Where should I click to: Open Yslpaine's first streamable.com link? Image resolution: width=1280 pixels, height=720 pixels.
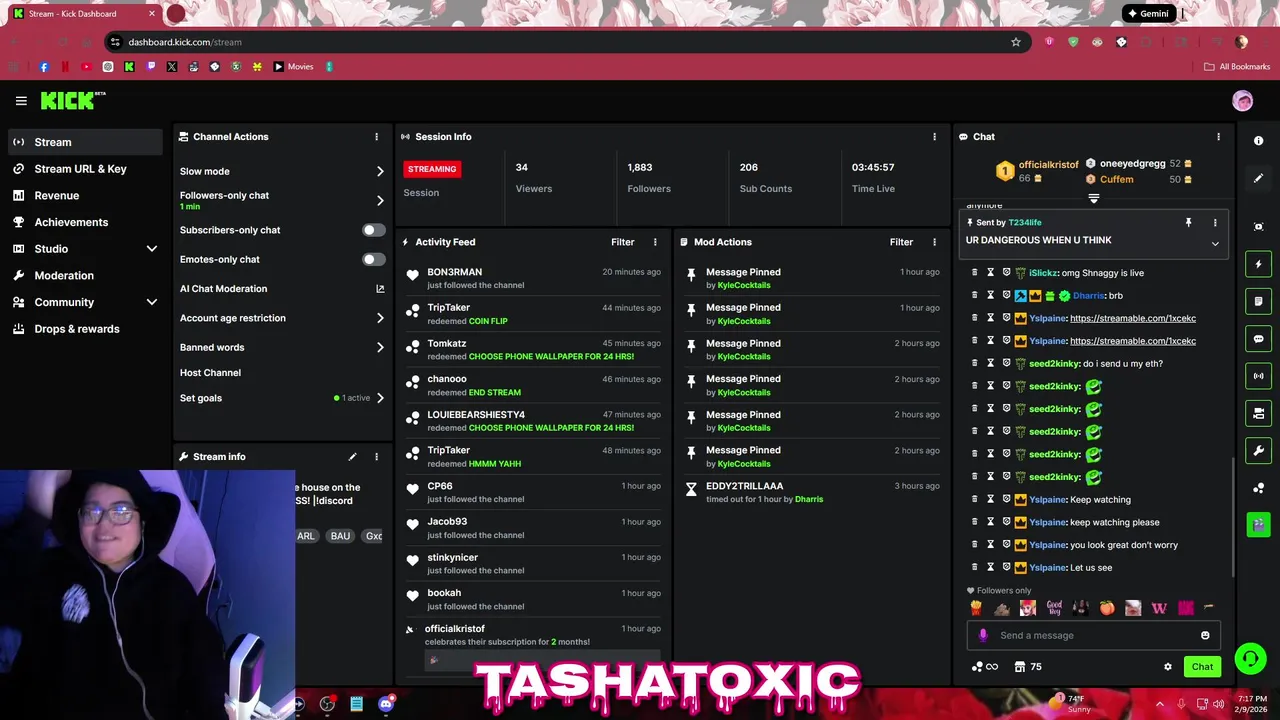click(x=1133, y=318)
